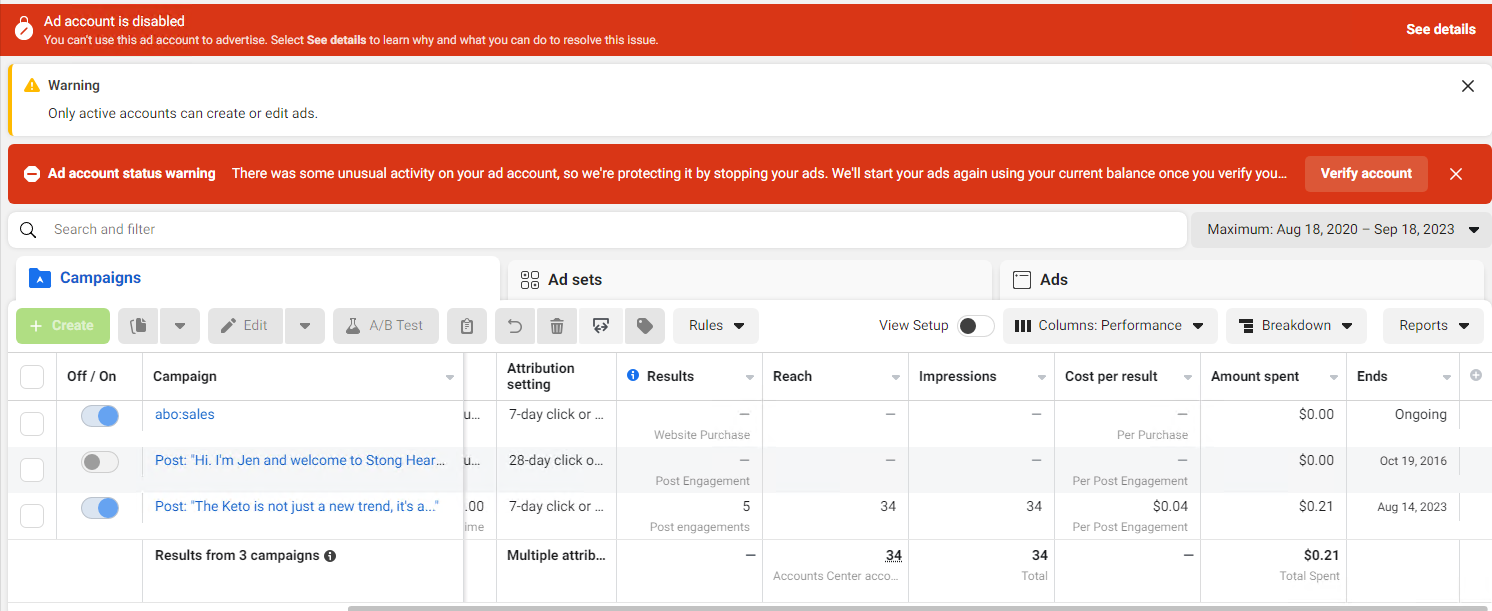Turn on the Stong Heart post campaign

pos(100,461)
